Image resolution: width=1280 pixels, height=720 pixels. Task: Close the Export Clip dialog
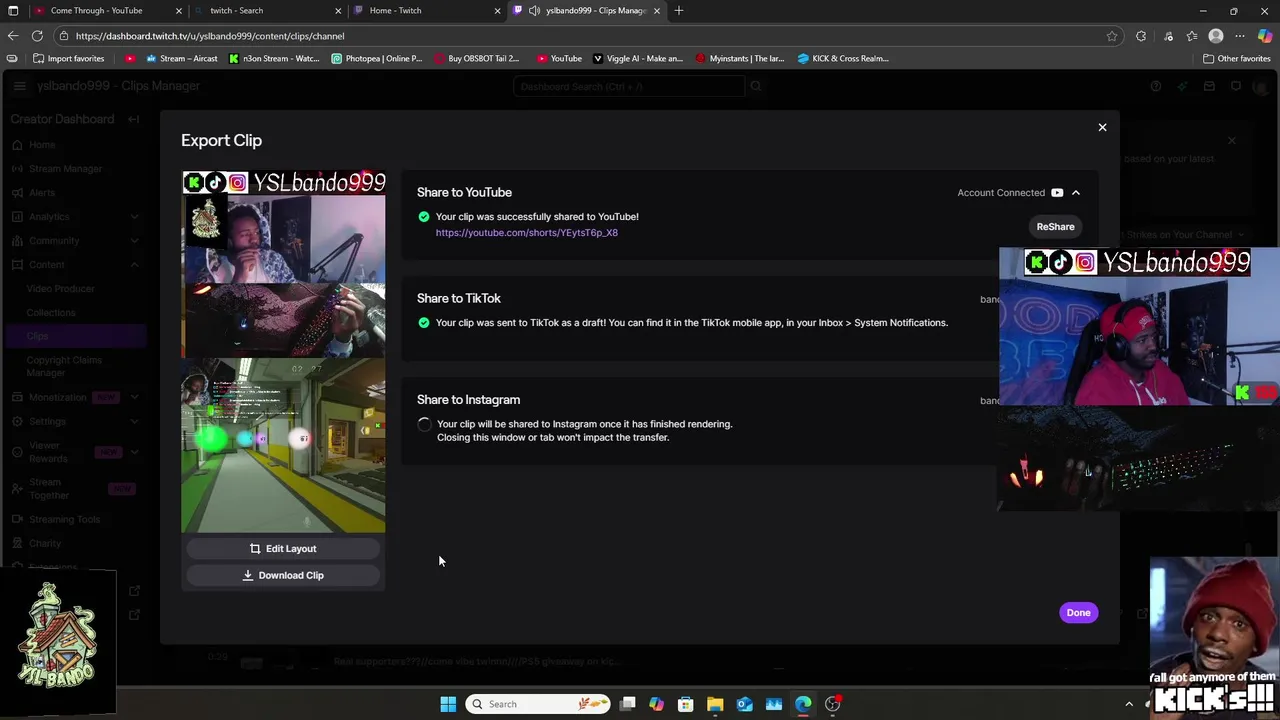pos(1102,127)
